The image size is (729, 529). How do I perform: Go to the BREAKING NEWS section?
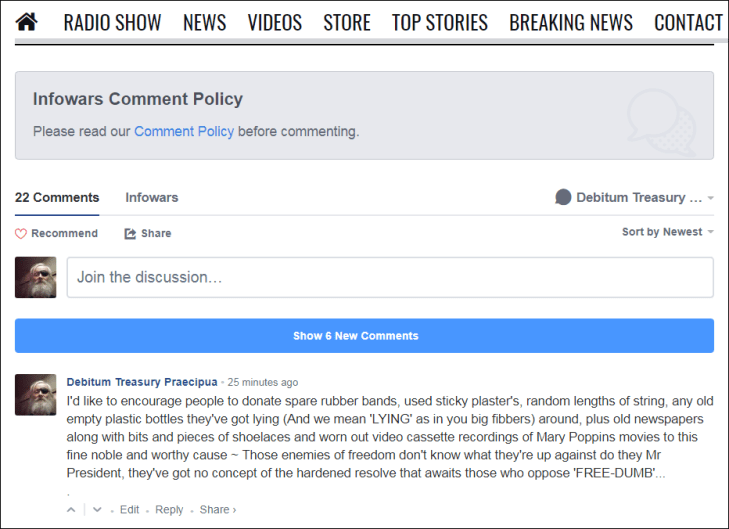pyautogui.click(x=570, y=22)
